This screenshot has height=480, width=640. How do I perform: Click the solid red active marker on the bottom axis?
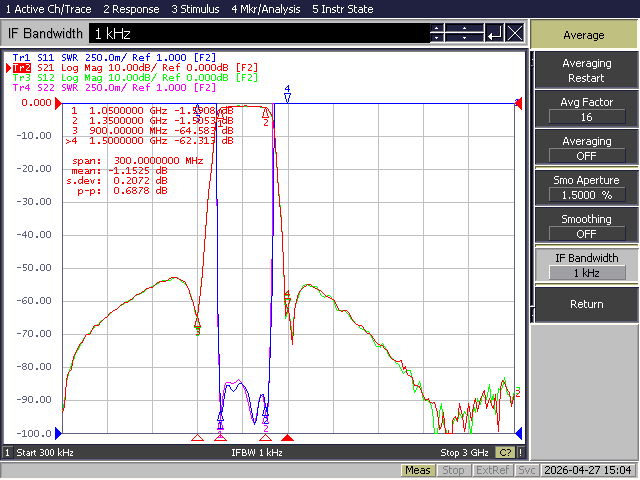(288, 438)
